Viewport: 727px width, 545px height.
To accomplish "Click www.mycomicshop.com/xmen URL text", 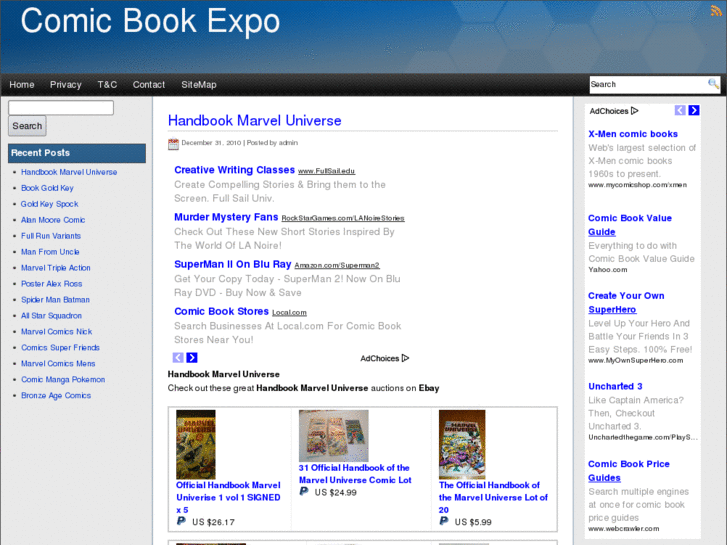I will point(638,185).
